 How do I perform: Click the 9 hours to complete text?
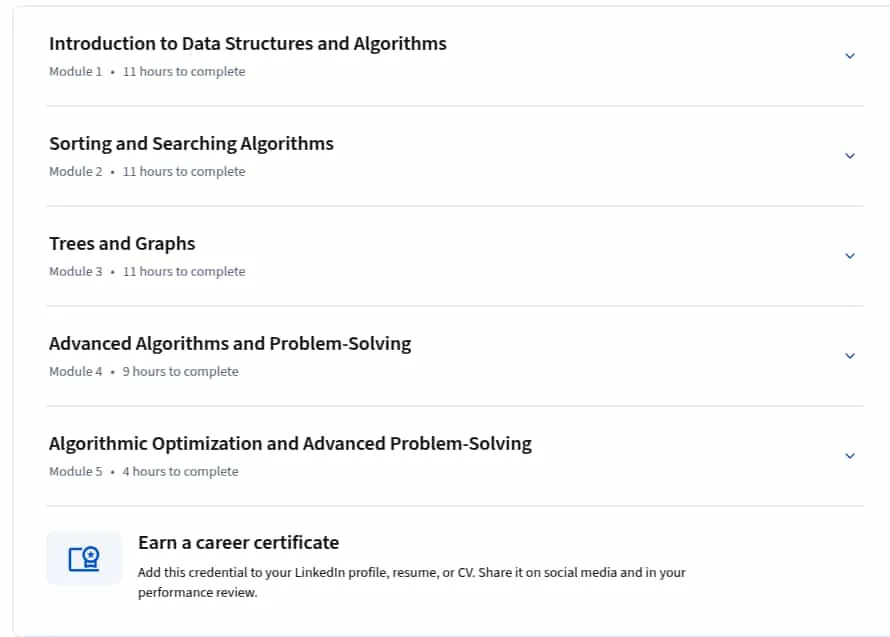coord(180,371)
